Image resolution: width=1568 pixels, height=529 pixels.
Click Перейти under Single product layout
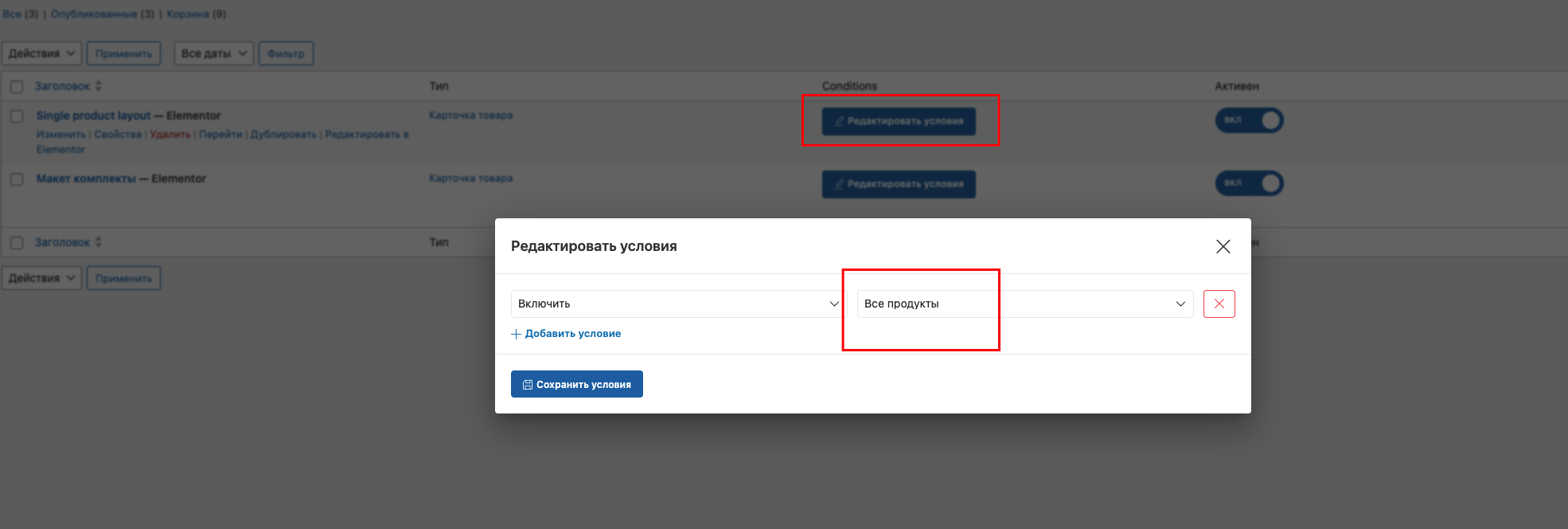pos(220,135)
